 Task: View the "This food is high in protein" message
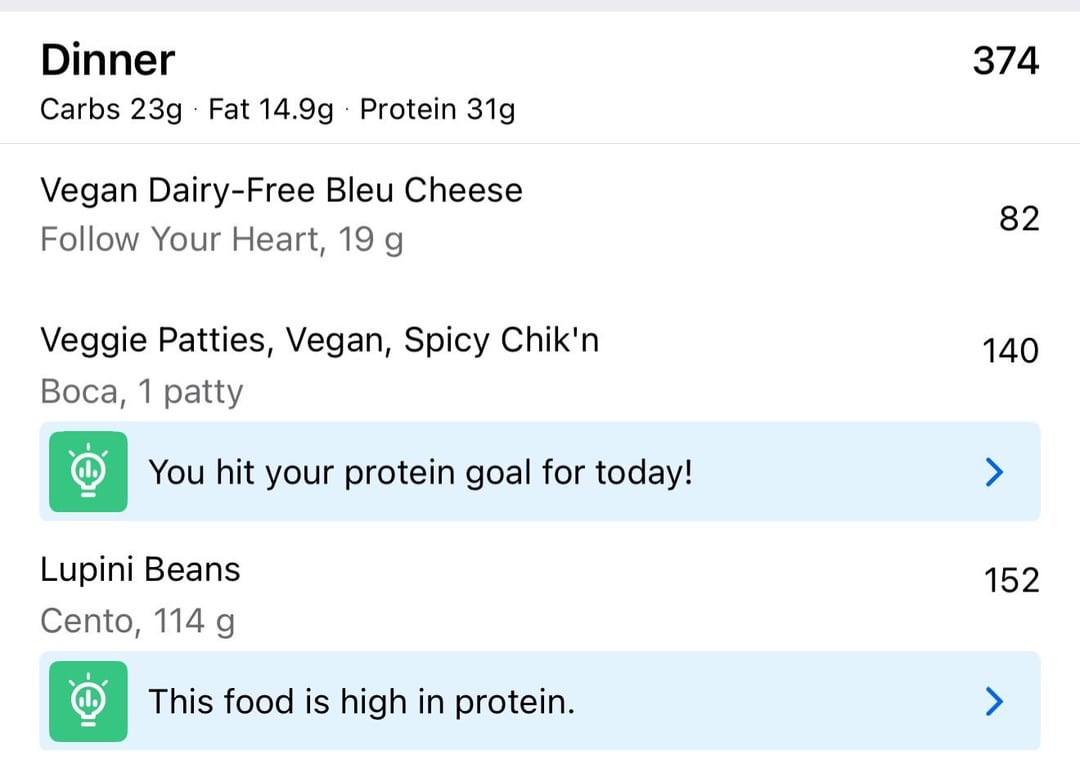(361, 702)
